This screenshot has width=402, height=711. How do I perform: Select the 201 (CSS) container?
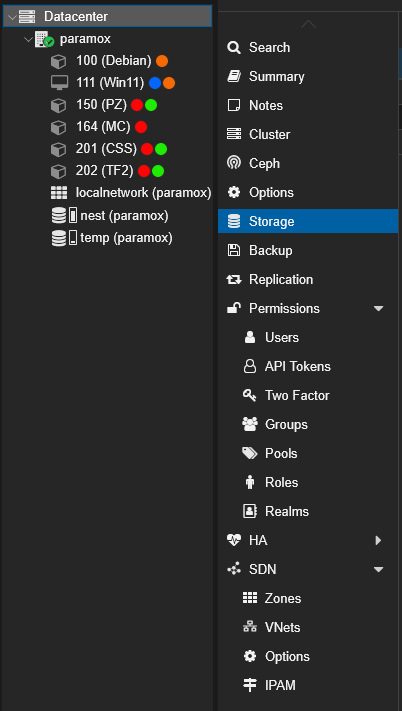coord(107,149)
